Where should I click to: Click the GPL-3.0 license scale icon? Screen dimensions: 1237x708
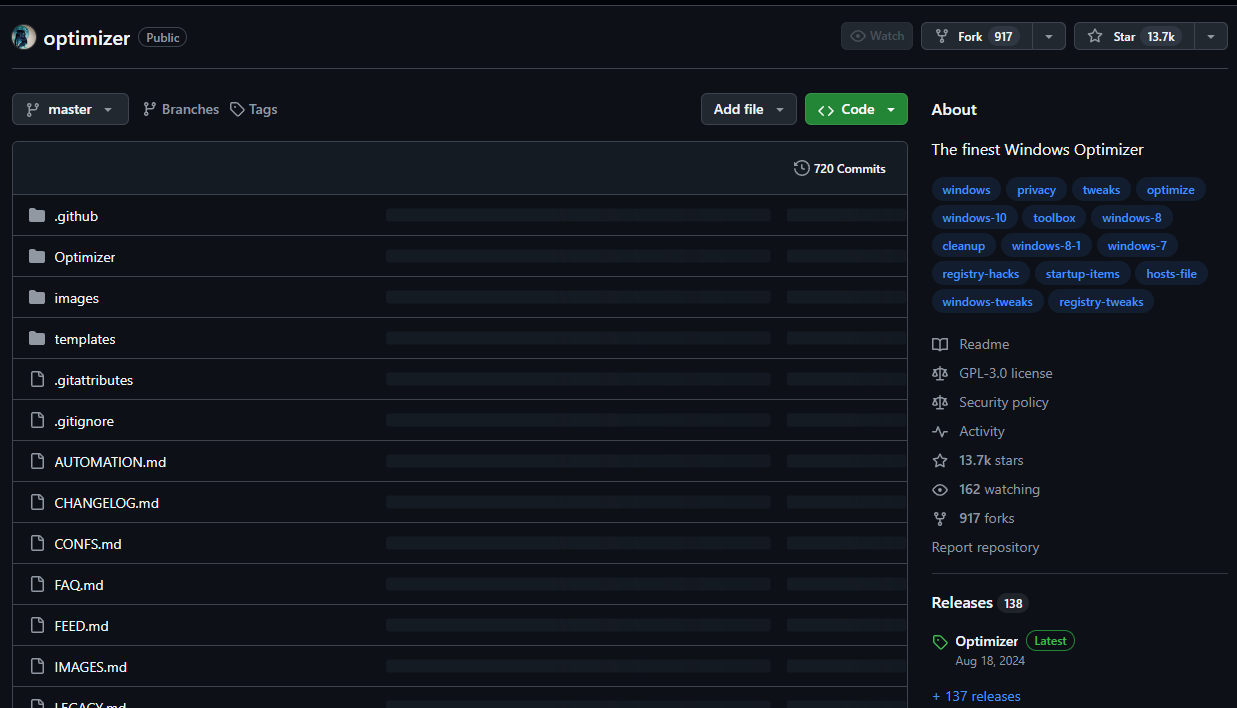[939, 374]
